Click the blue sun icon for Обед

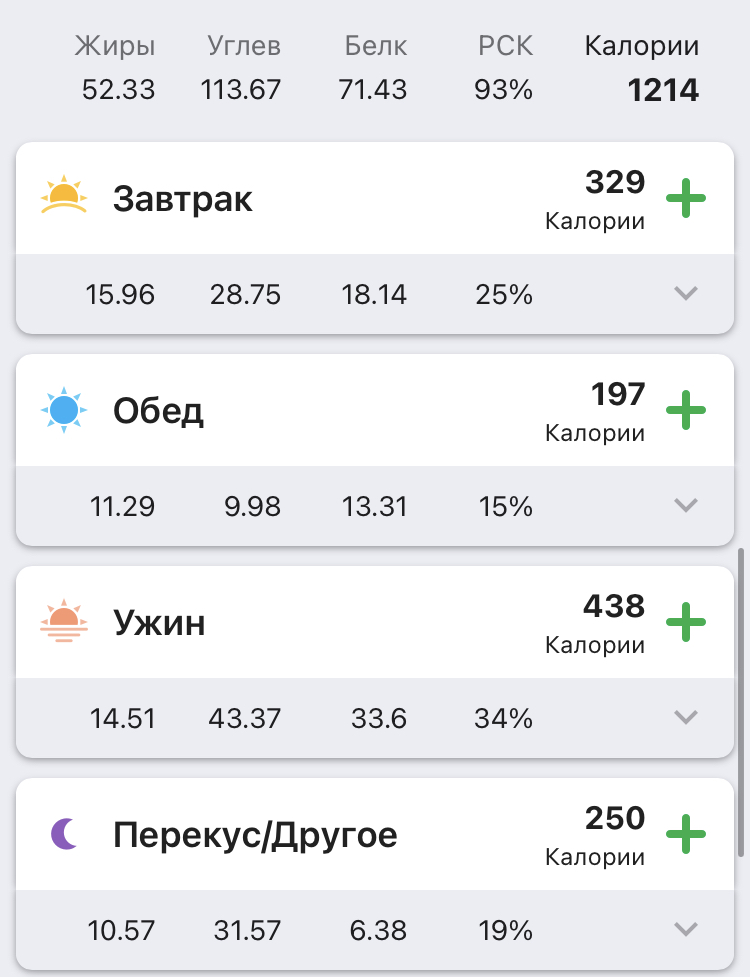tap(65, 410)
